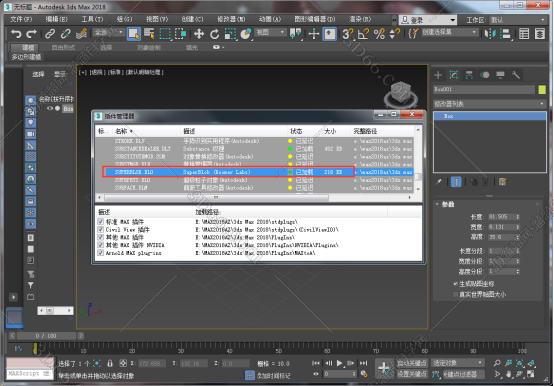Click the Box001 object color swatch

tap(542, 90)
